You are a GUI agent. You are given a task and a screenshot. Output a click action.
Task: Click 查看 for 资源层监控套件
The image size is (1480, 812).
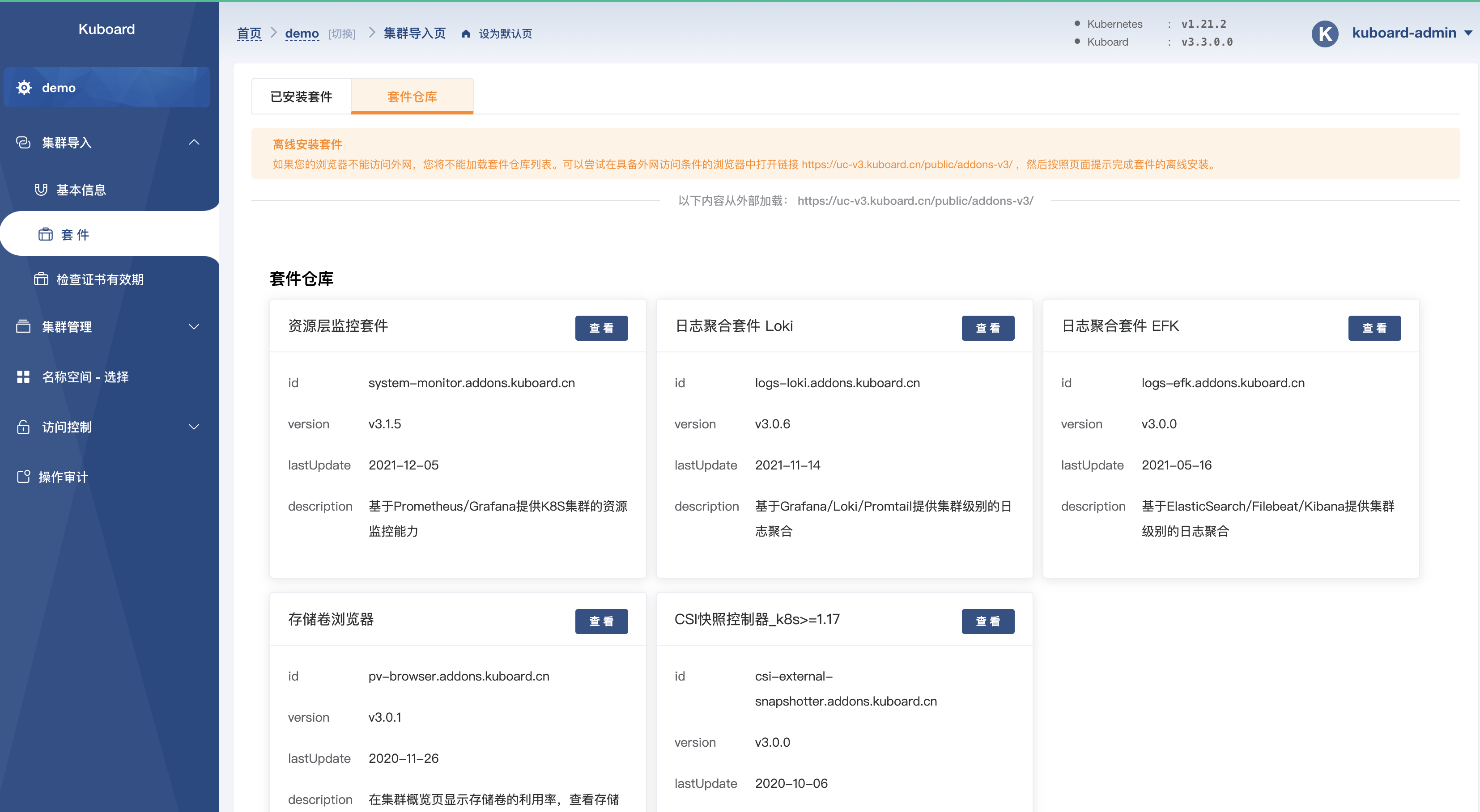point(601,328)
